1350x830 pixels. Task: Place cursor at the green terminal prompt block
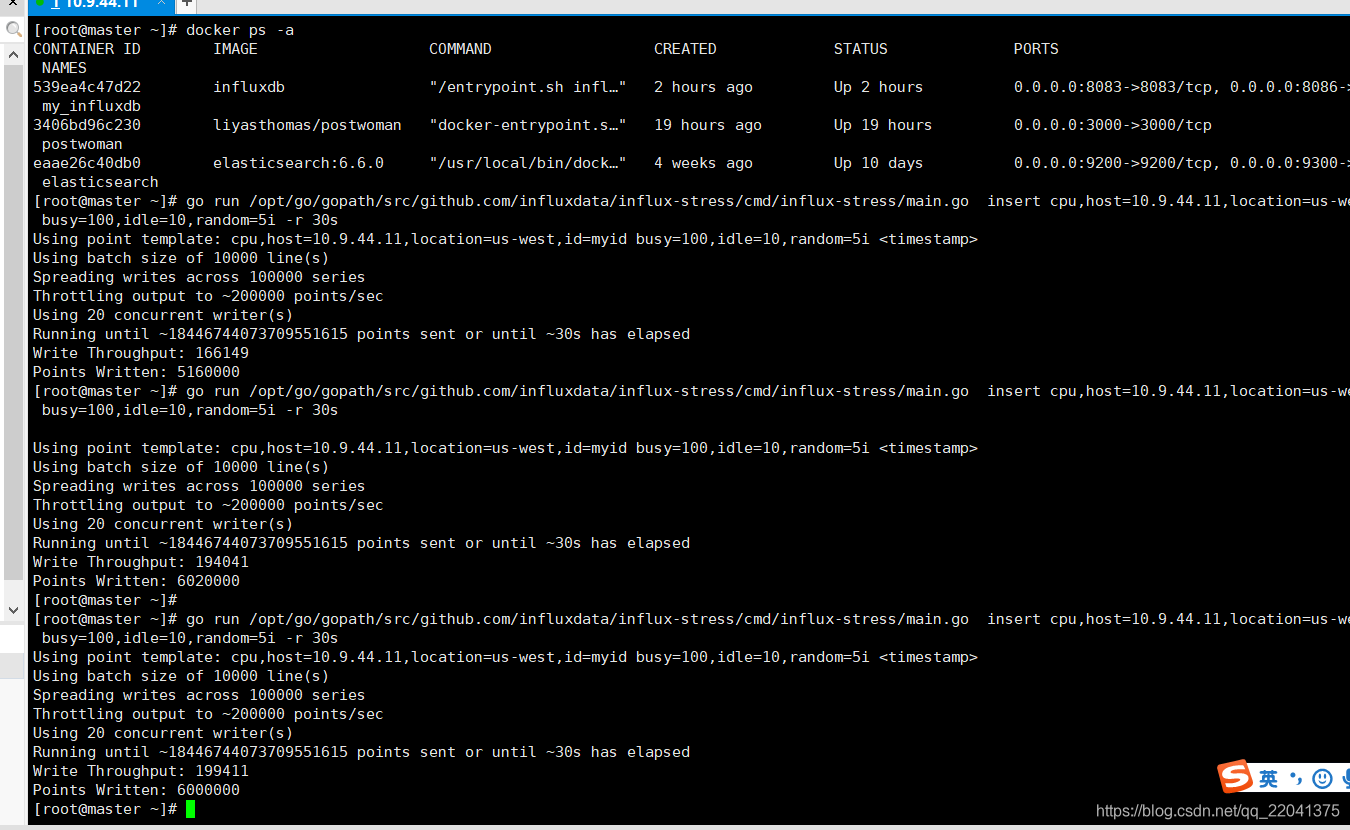191,809
